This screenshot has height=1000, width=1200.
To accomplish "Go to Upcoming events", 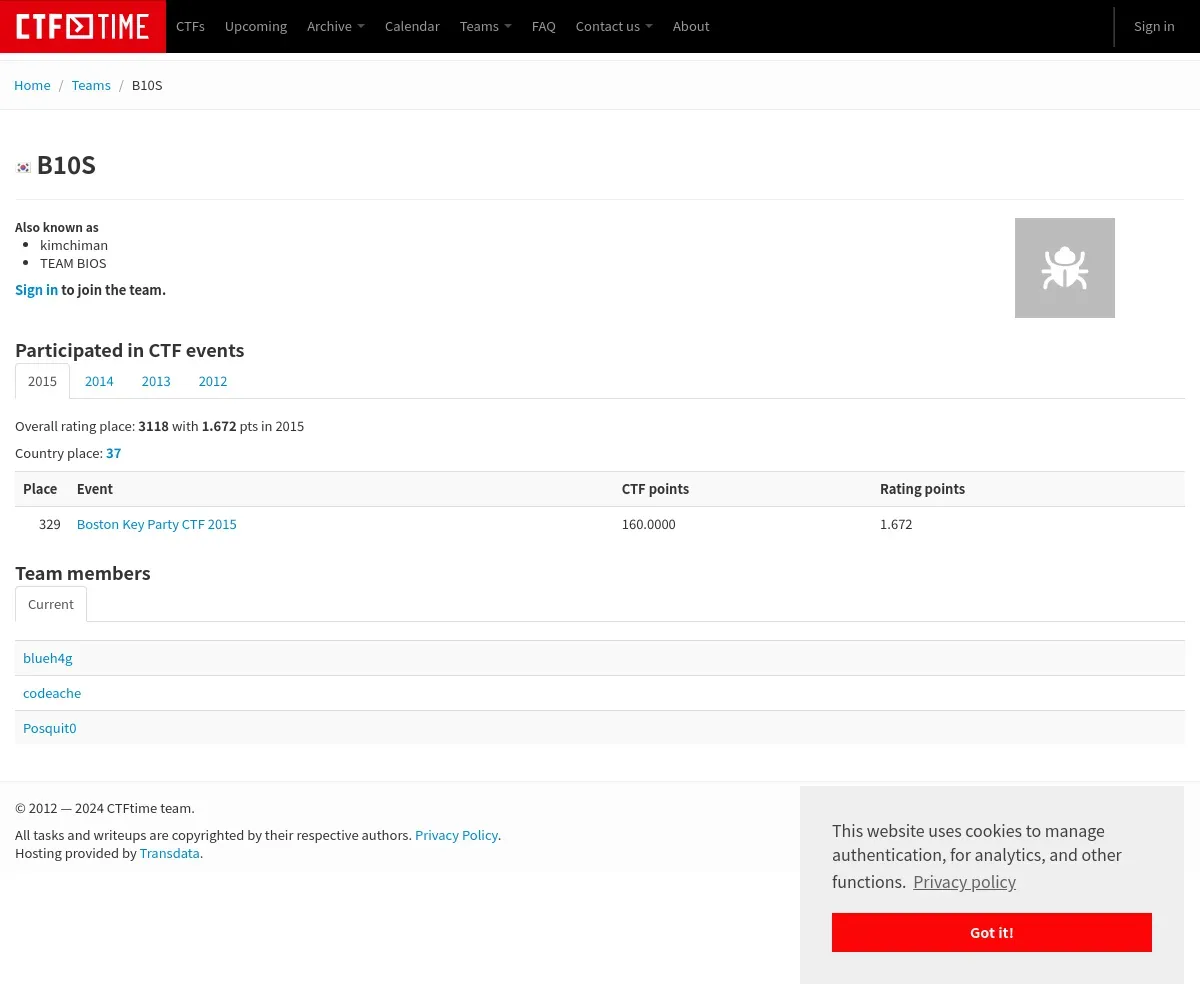I will click(x=256, y=26).
